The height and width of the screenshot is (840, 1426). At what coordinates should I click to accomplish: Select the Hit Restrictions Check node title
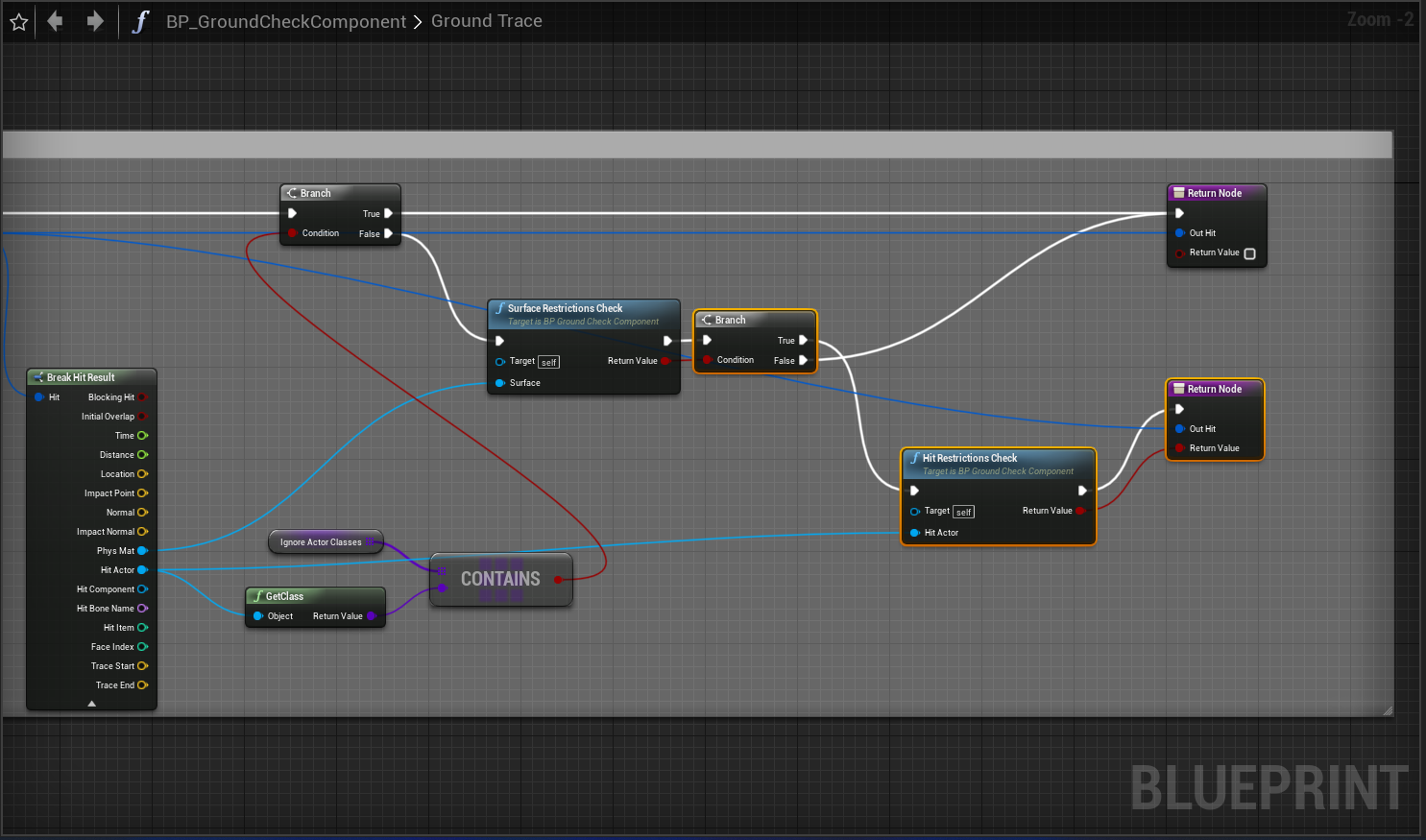click(970, 458)
